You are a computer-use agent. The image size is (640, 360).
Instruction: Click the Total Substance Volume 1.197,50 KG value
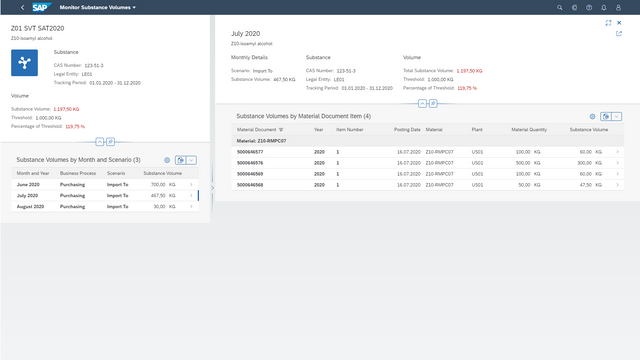point(469,71)
